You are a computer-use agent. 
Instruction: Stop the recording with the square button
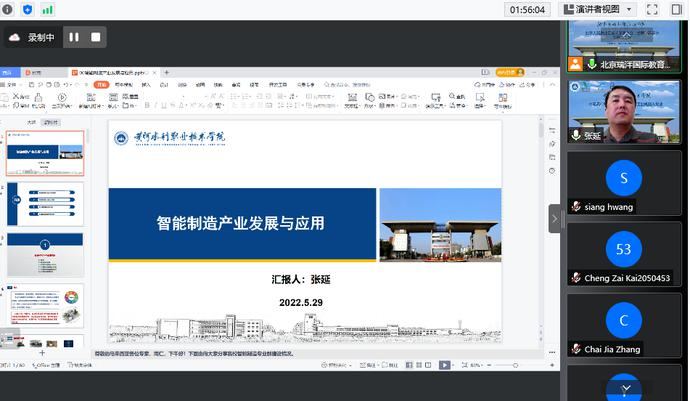click(96, 37)
